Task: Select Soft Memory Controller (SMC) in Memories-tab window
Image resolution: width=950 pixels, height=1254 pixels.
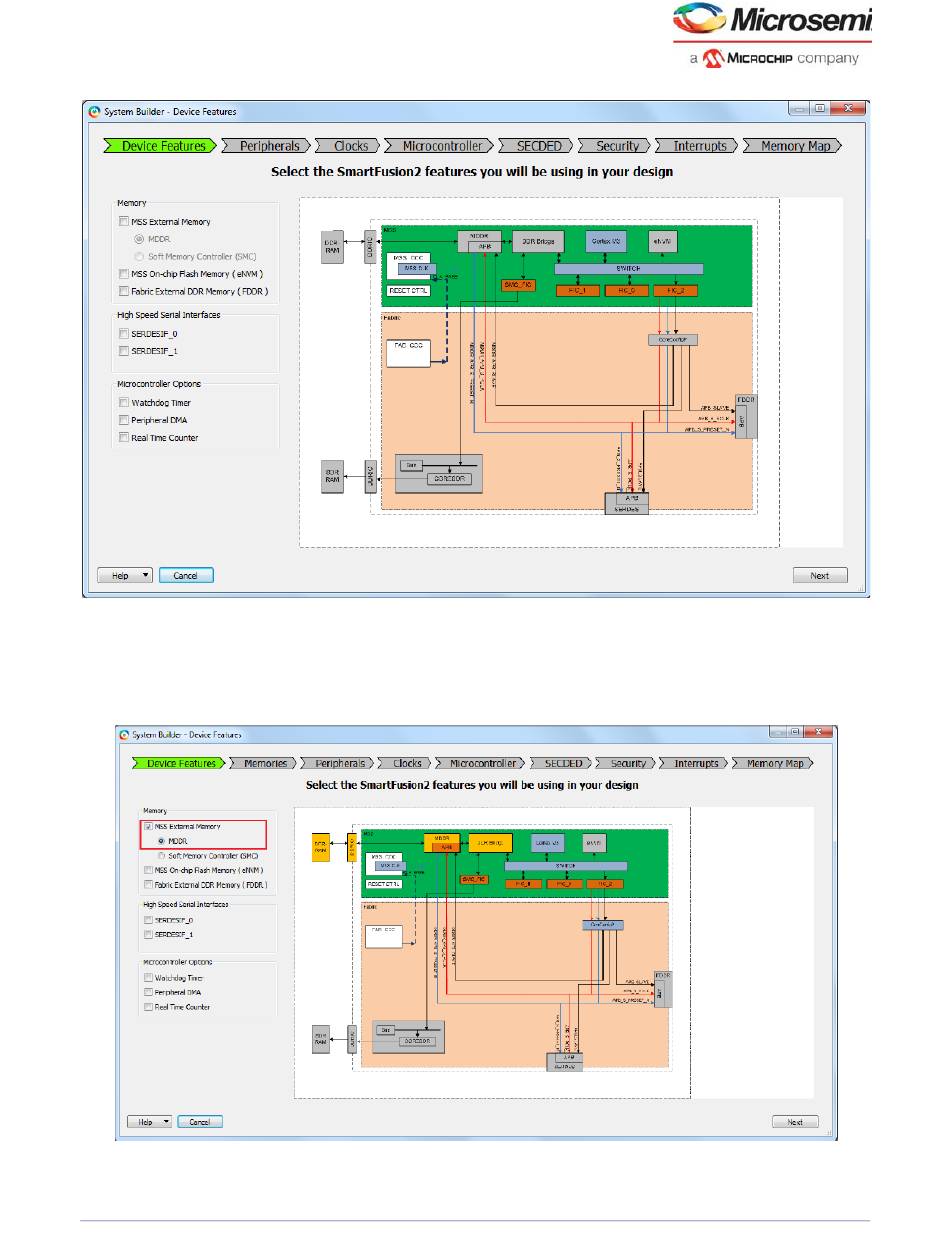Action: pyautogui.click(x=160, y=856)
